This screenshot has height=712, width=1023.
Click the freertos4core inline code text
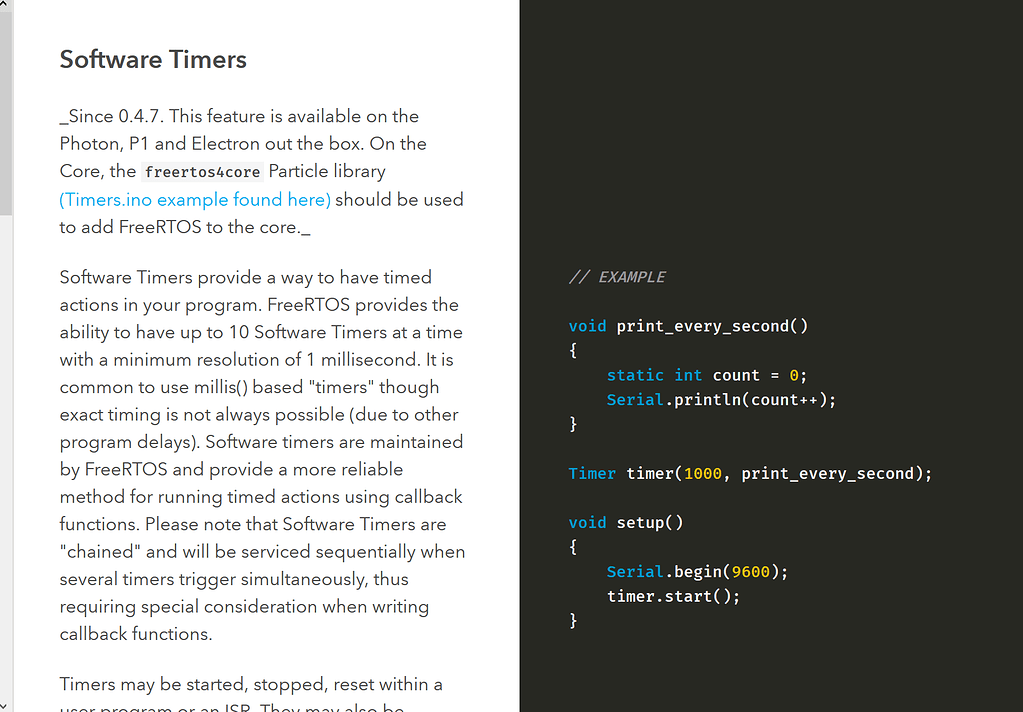coord(203,171)
